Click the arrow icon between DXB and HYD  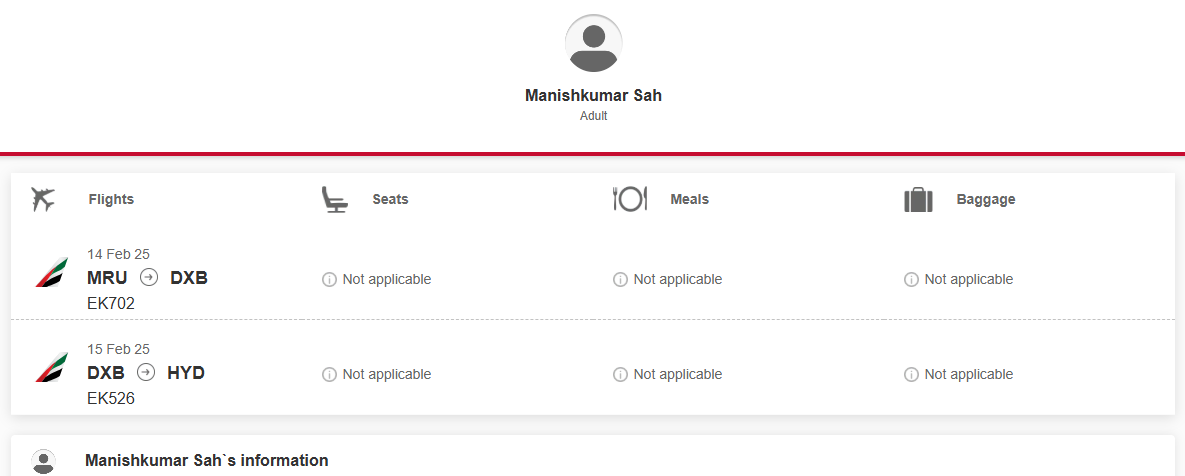pyautogui.click(x=146, y=372)
